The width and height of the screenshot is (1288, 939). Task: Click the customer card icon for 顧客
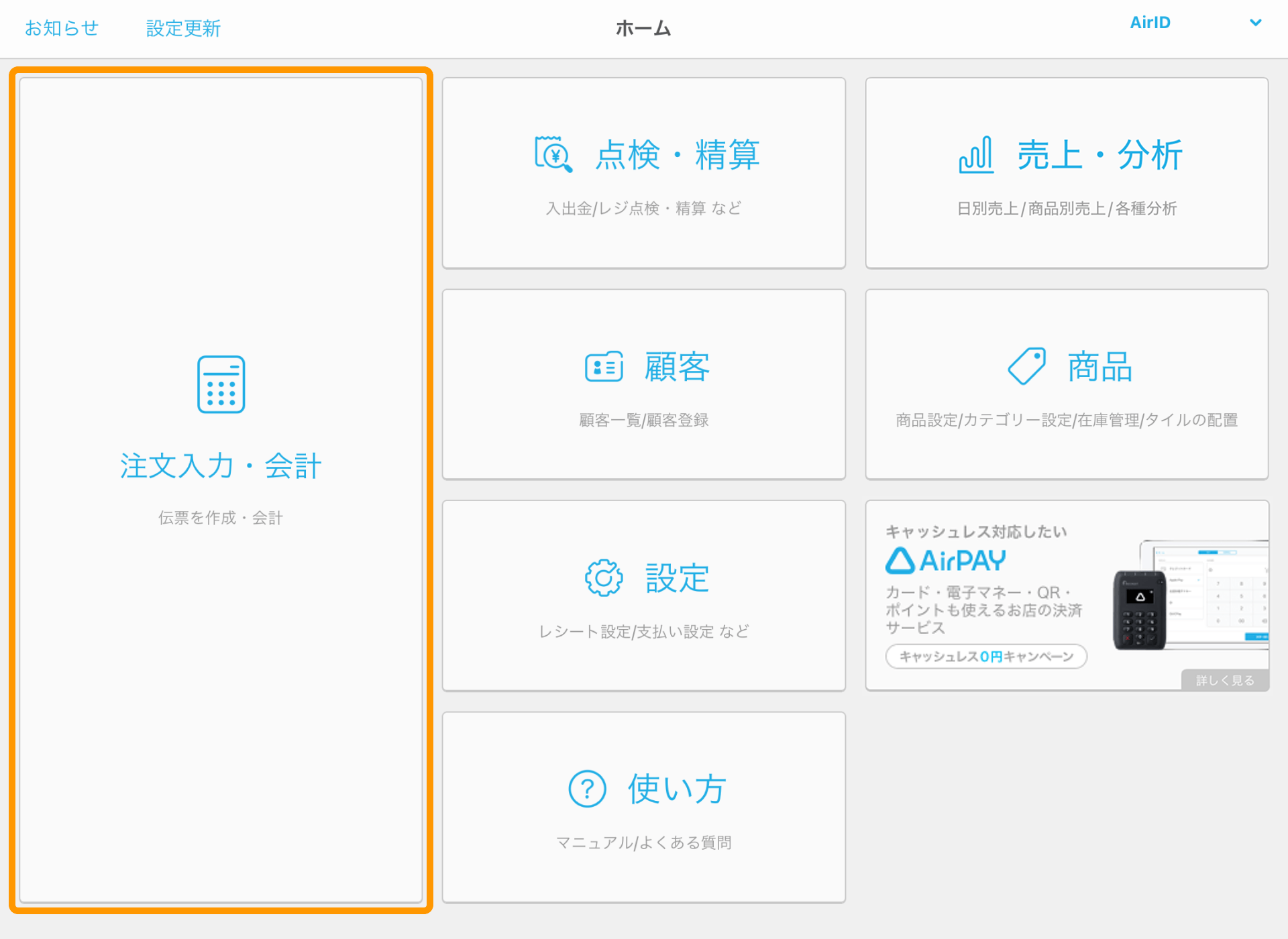point(604,367)
